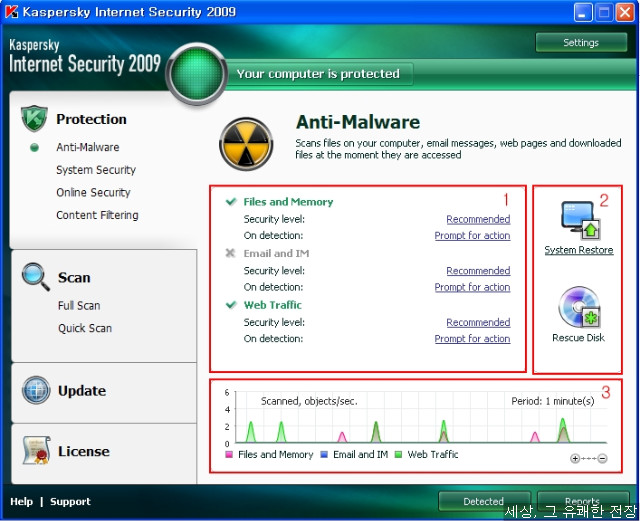Click the blue Email and IM legend swatch

324,454
